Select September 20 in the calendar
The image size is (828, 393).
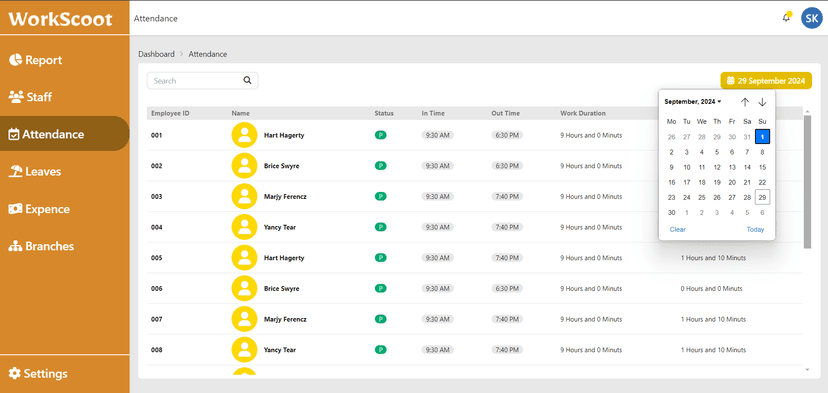click(732, 182)
